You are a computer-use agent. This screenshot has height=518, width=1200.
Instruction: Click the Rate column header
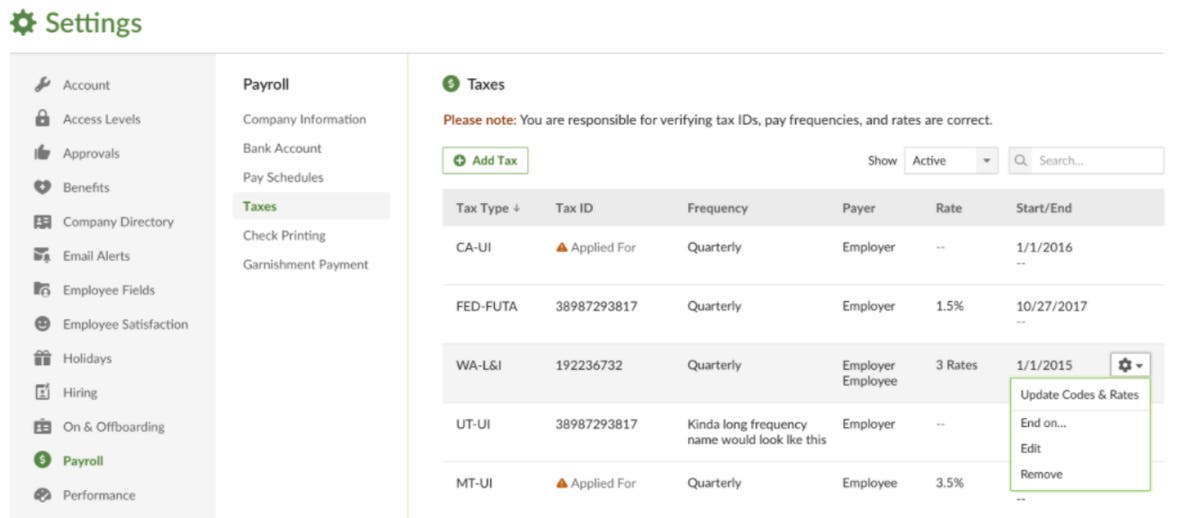click(948, 209)
